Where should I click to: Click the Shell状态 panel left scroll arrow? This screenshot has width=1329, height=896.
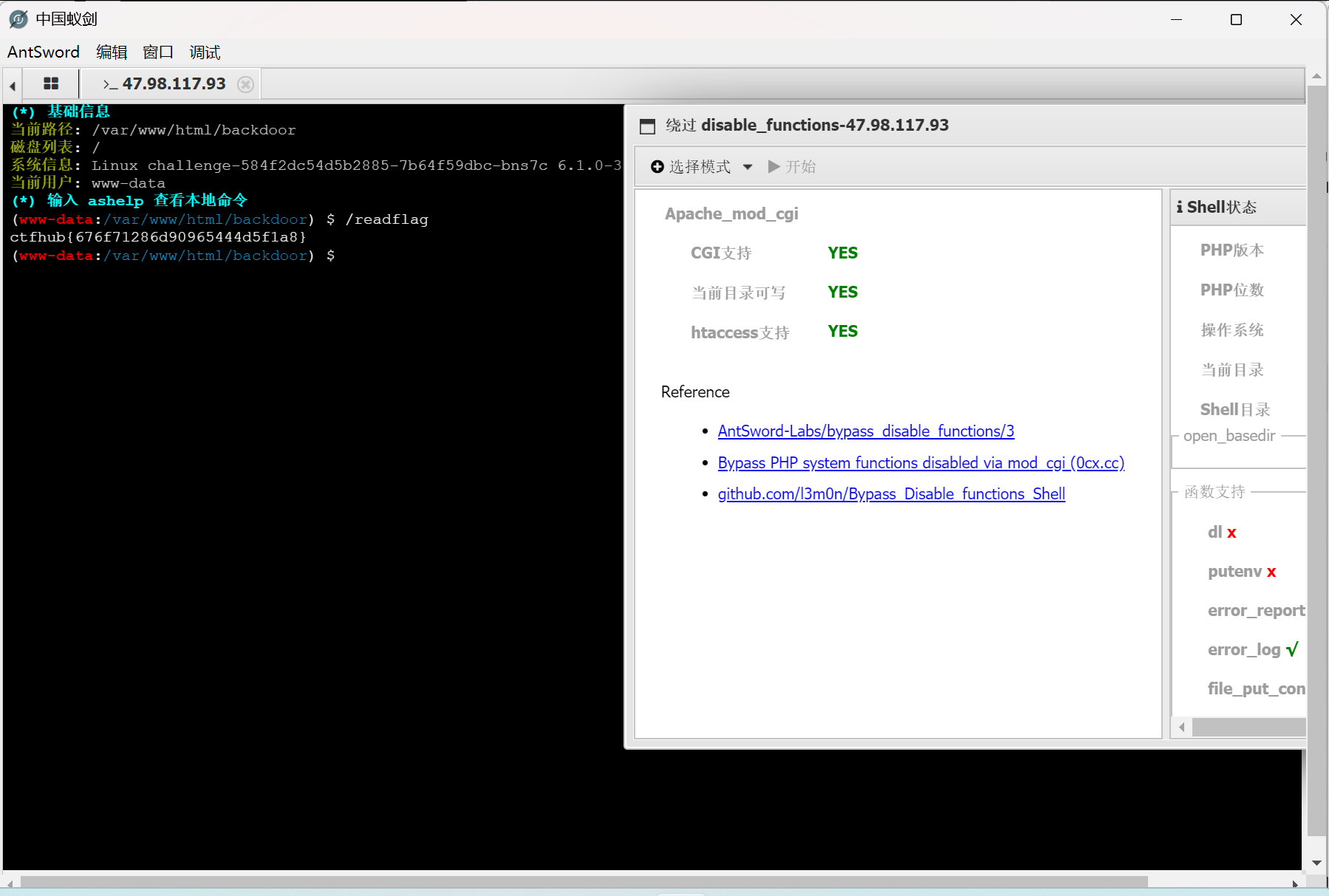coord(1182,728)
